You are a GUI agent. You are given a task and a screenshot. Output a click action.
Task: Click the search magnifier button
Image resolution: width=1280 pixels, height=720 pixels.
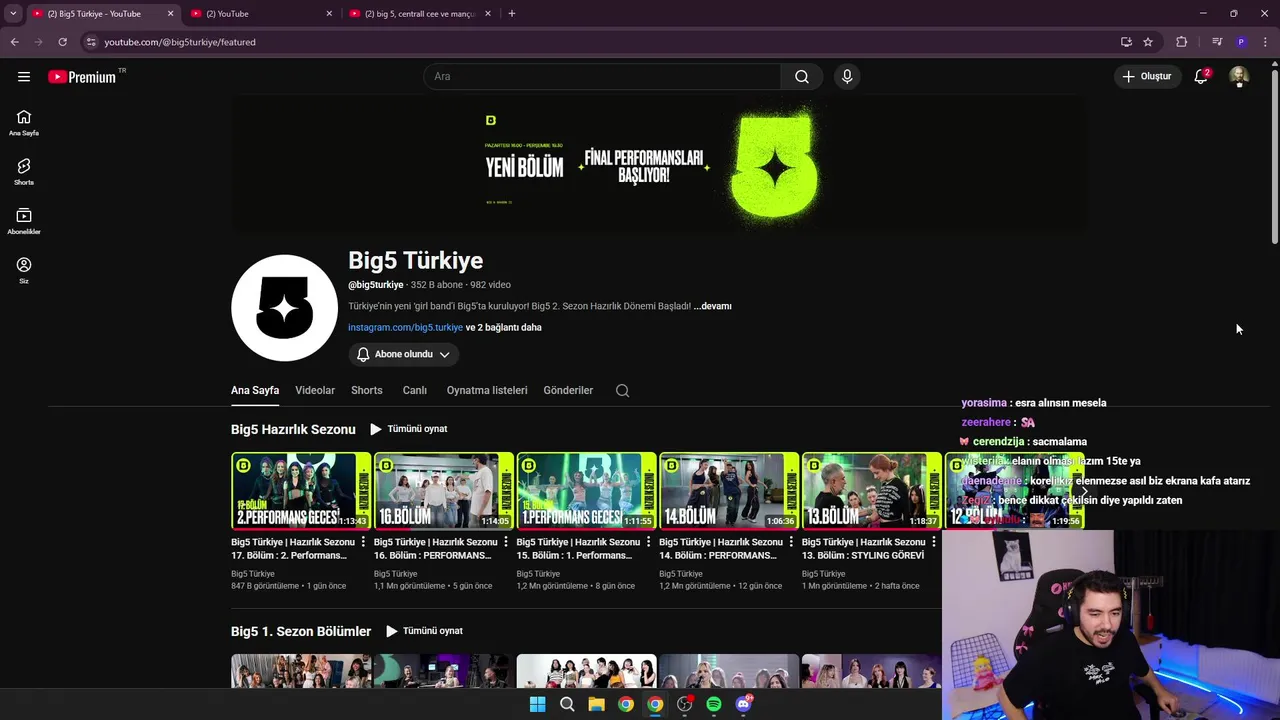click(802, 76)
